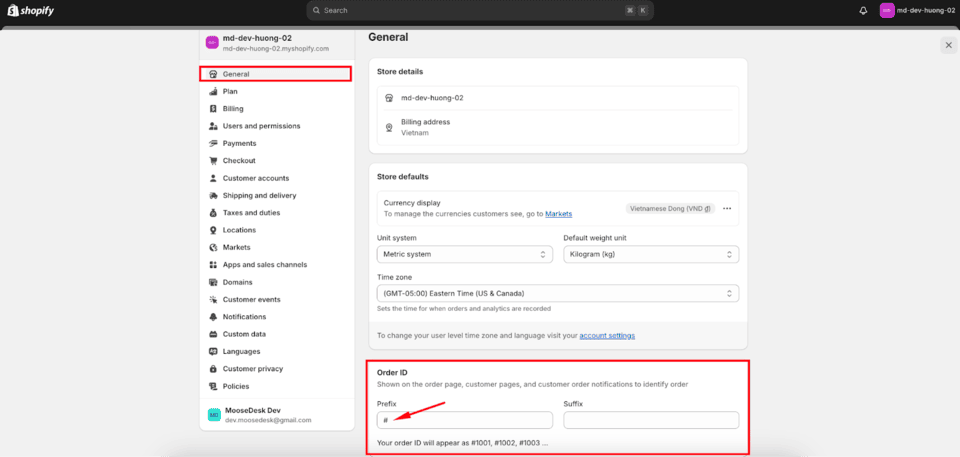Follow the Markets link in Currency display
The height and width of the screenshot is (457, 960).
click(x=558, y=214)
